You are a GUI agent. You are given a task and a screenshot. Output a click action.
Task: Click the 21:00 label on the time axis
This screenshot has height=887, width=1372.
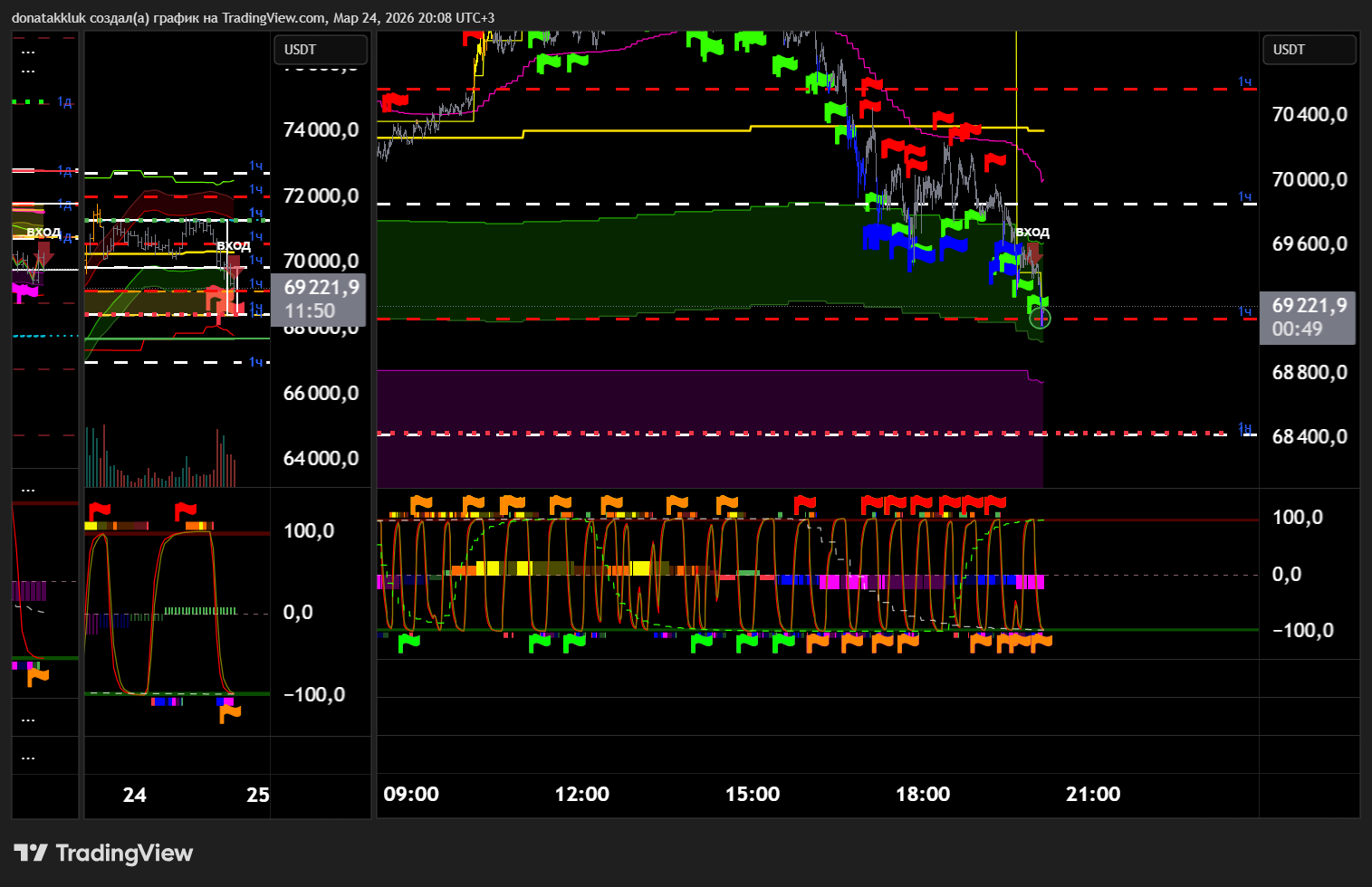pyautogui.click(x=1092, y=794)
